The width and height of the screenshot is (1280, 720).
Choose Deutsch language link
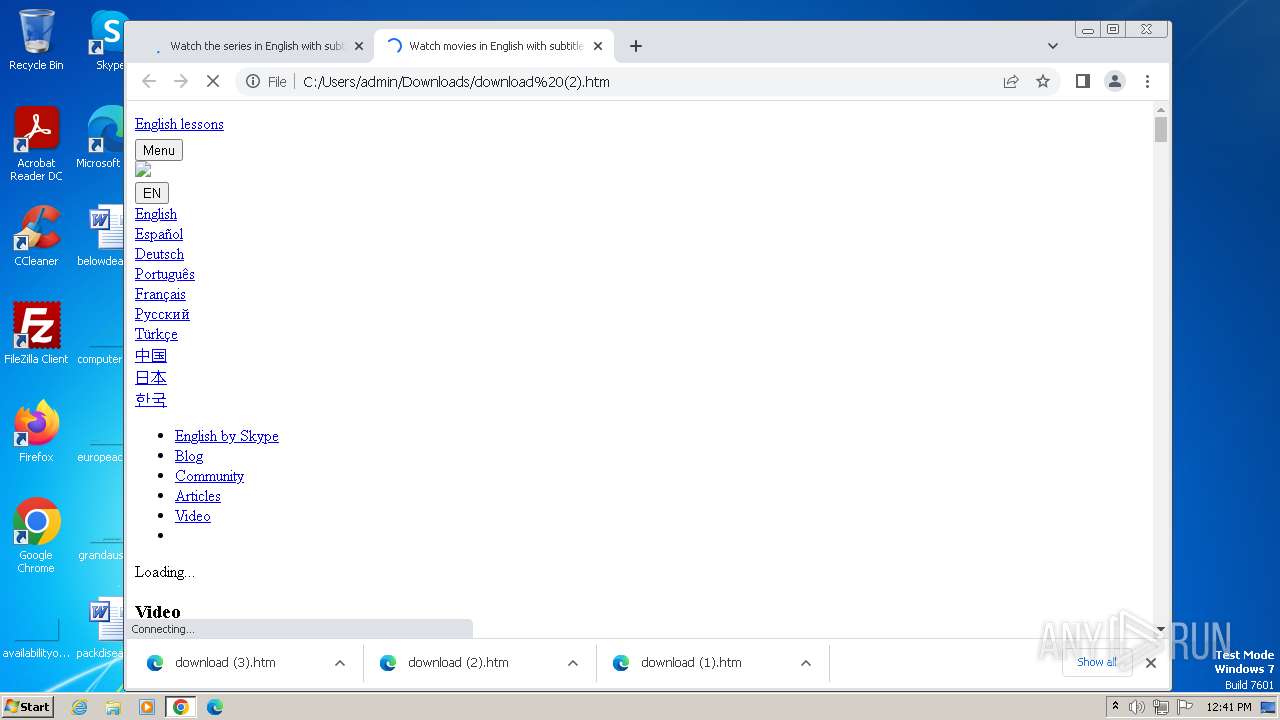point(159,254)
